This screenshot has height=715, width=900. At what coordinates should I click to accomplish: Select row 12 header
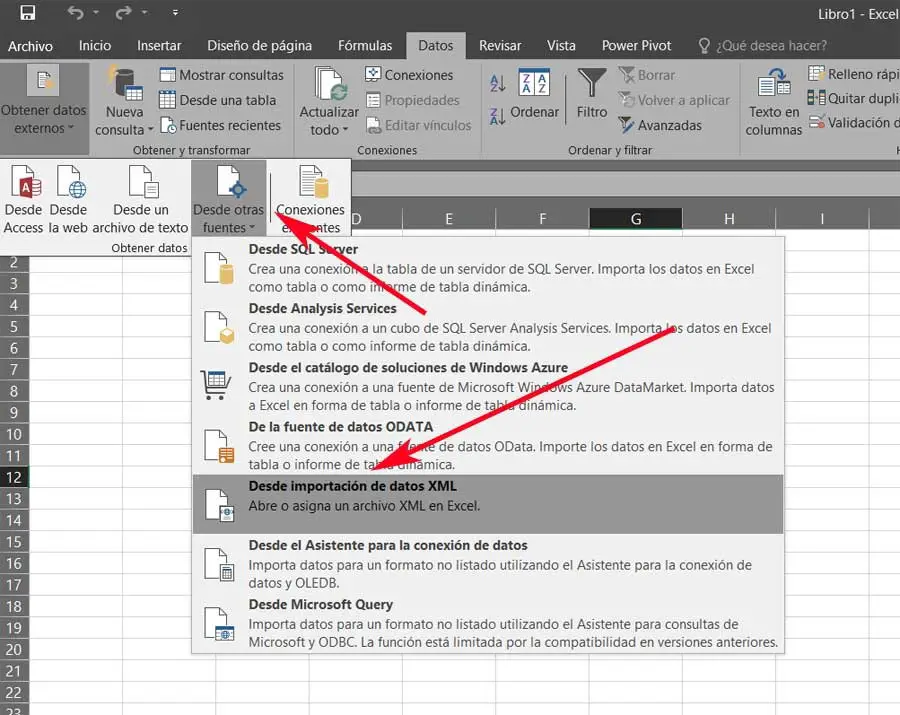(14, 477)
